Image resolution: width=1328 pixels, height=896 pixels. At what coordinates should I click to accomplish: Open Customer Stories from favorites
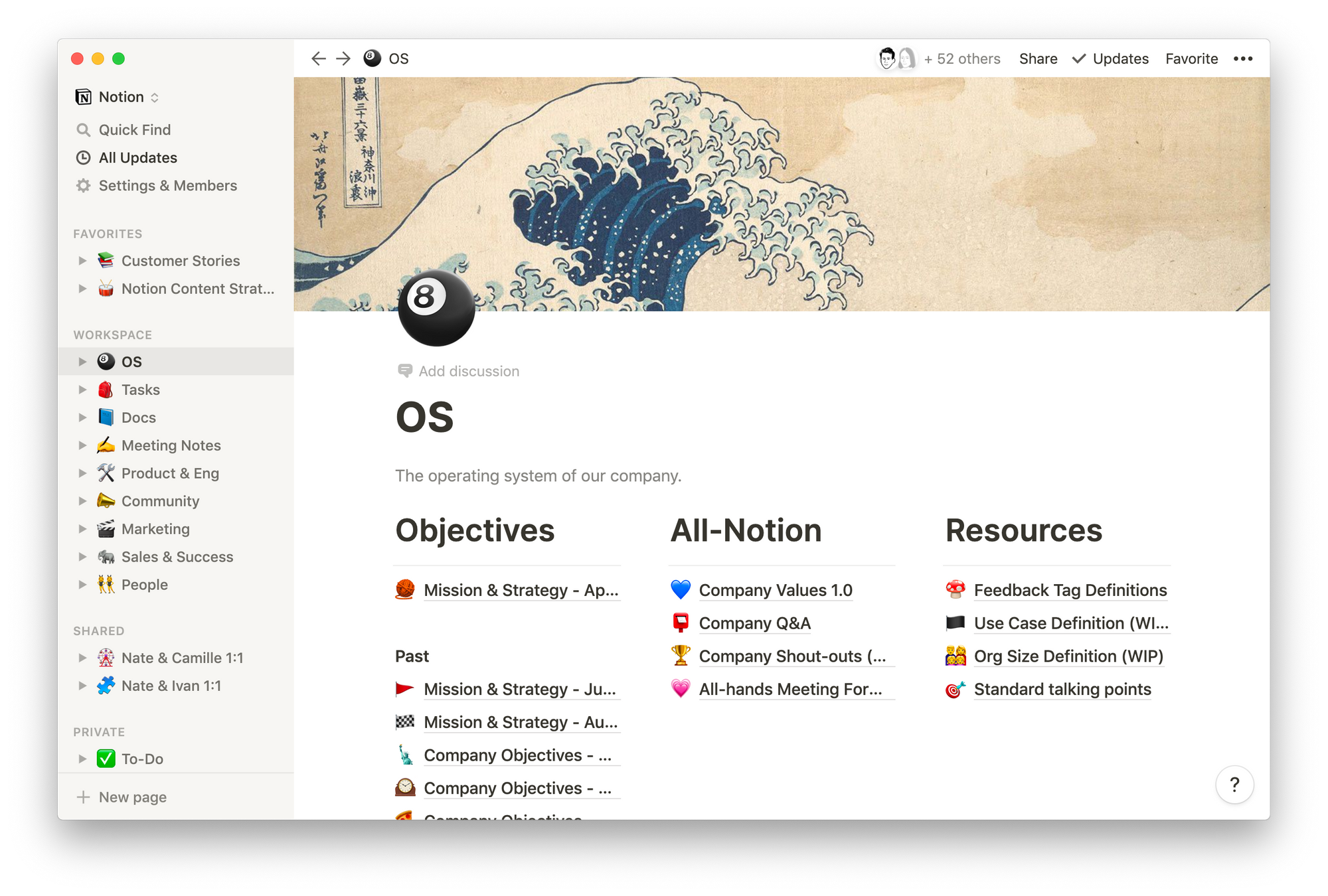click(180, 261)
